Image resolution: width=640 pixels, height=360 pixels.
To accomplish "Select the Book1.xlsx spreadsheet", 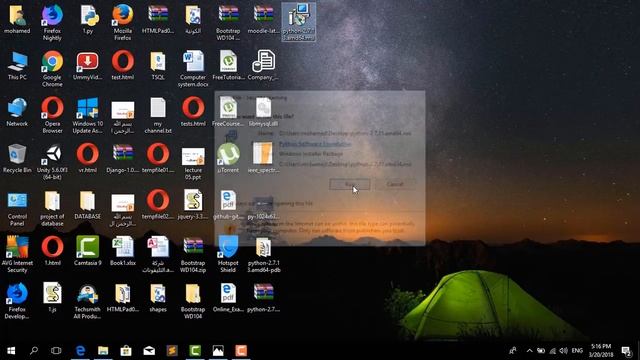I will (122, 251).
